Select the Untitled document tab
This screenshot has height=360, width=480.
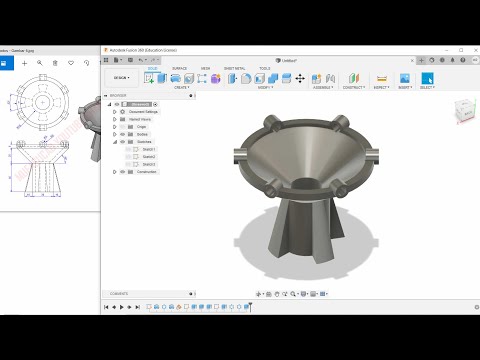coord(286,60)
